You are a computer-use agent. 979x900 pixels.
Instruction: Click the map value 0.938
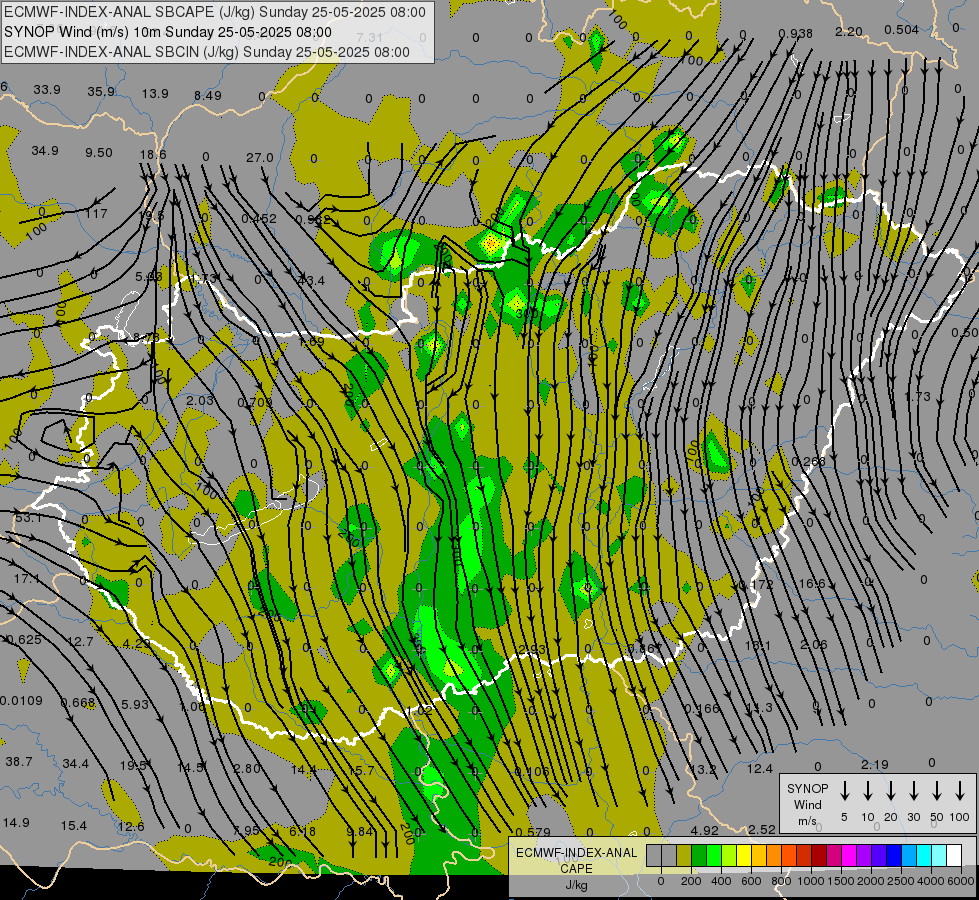795,34
